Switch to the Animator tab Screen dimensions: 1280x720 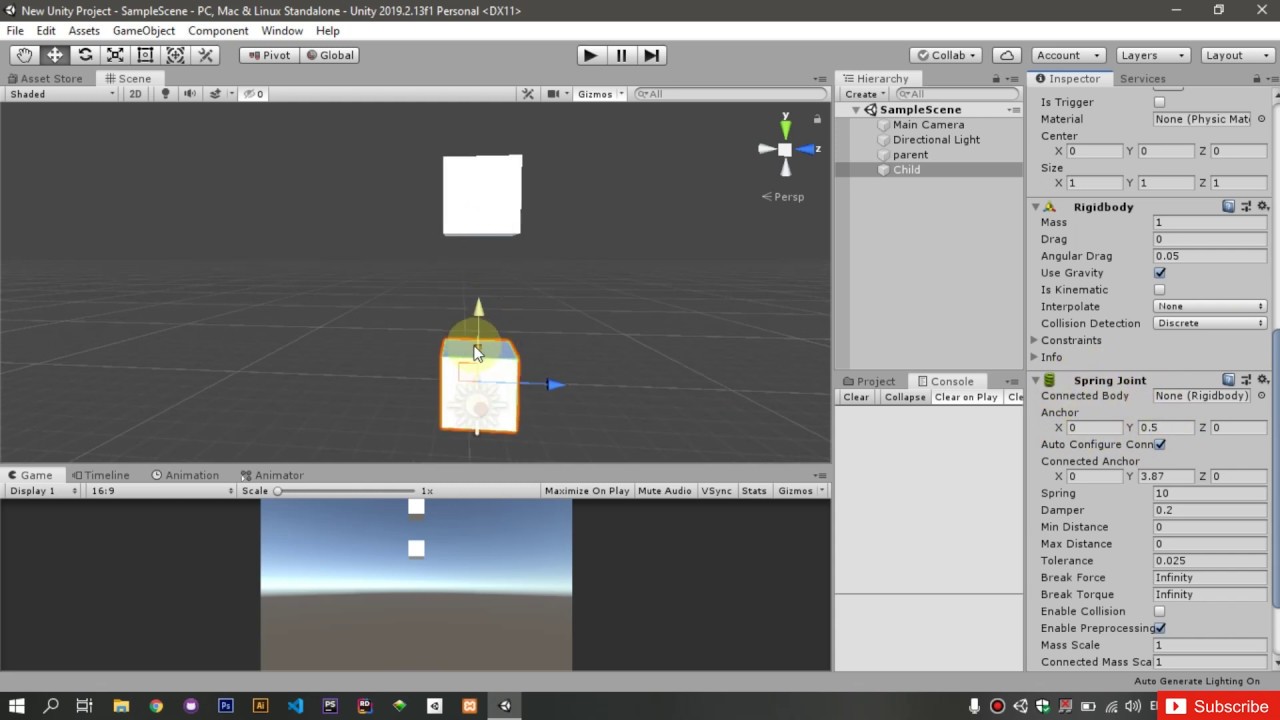click(x=272, y=475)
